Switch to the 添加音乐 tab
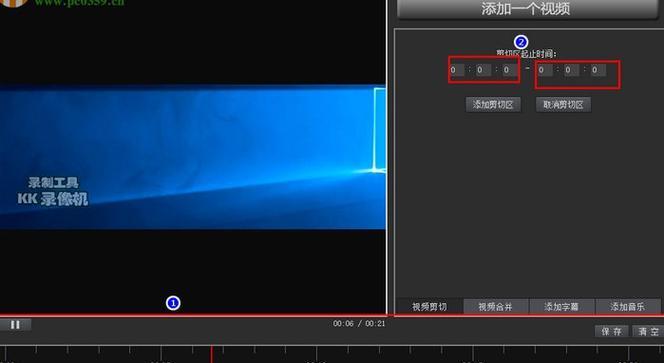 point(628,306)
